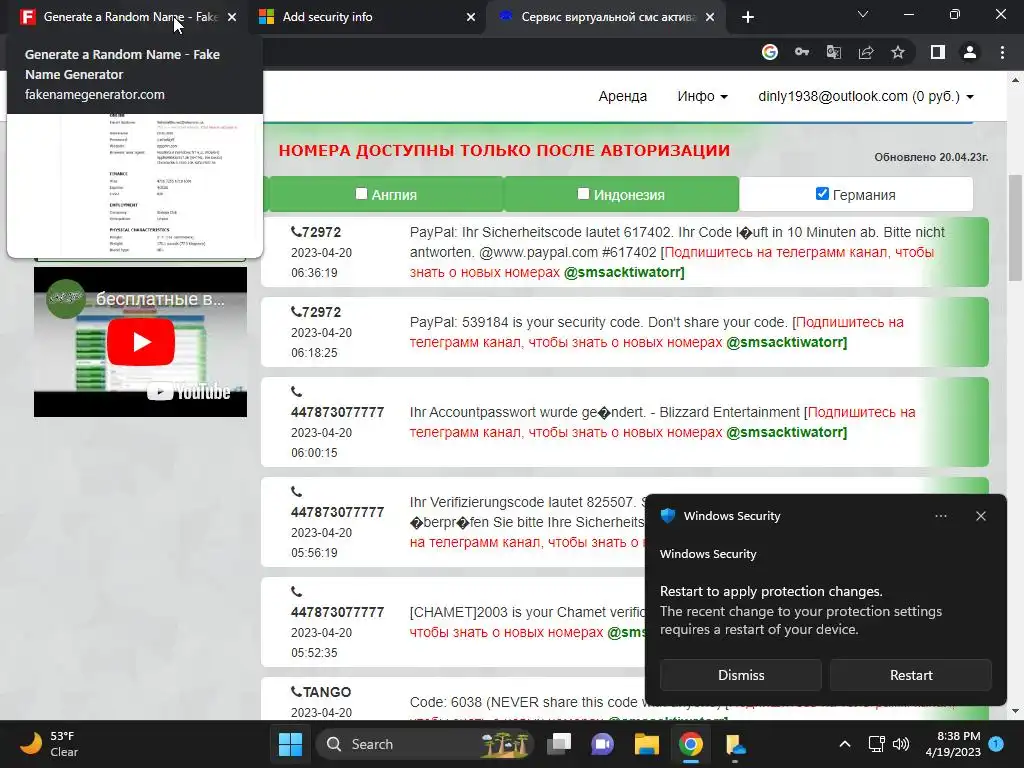This screenshot has width=1024, height=768.
Task: Open the clock showing 8:38 PM
Action: tap(953, 744)
